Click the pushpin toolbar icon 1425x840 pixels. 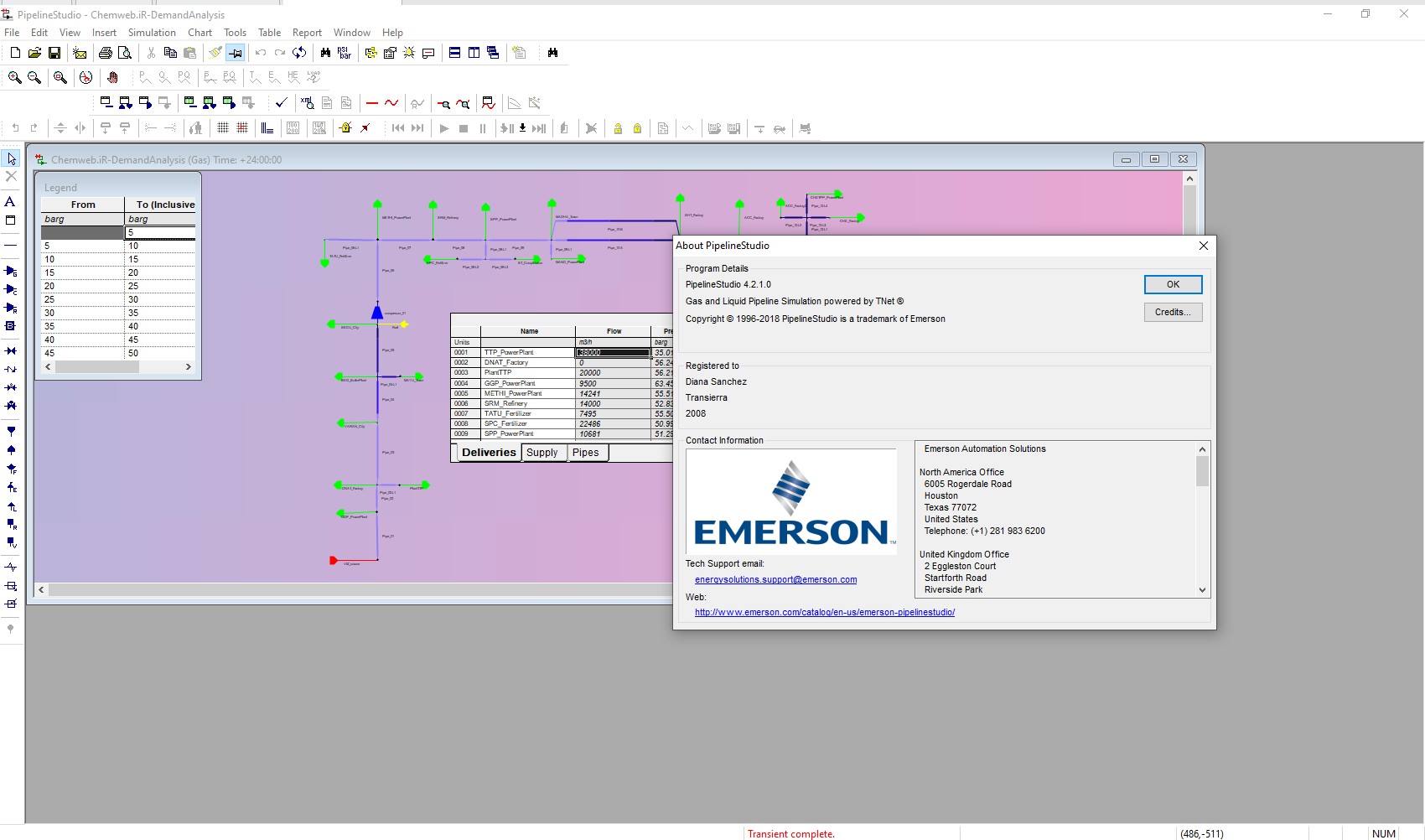coord(236,53)
